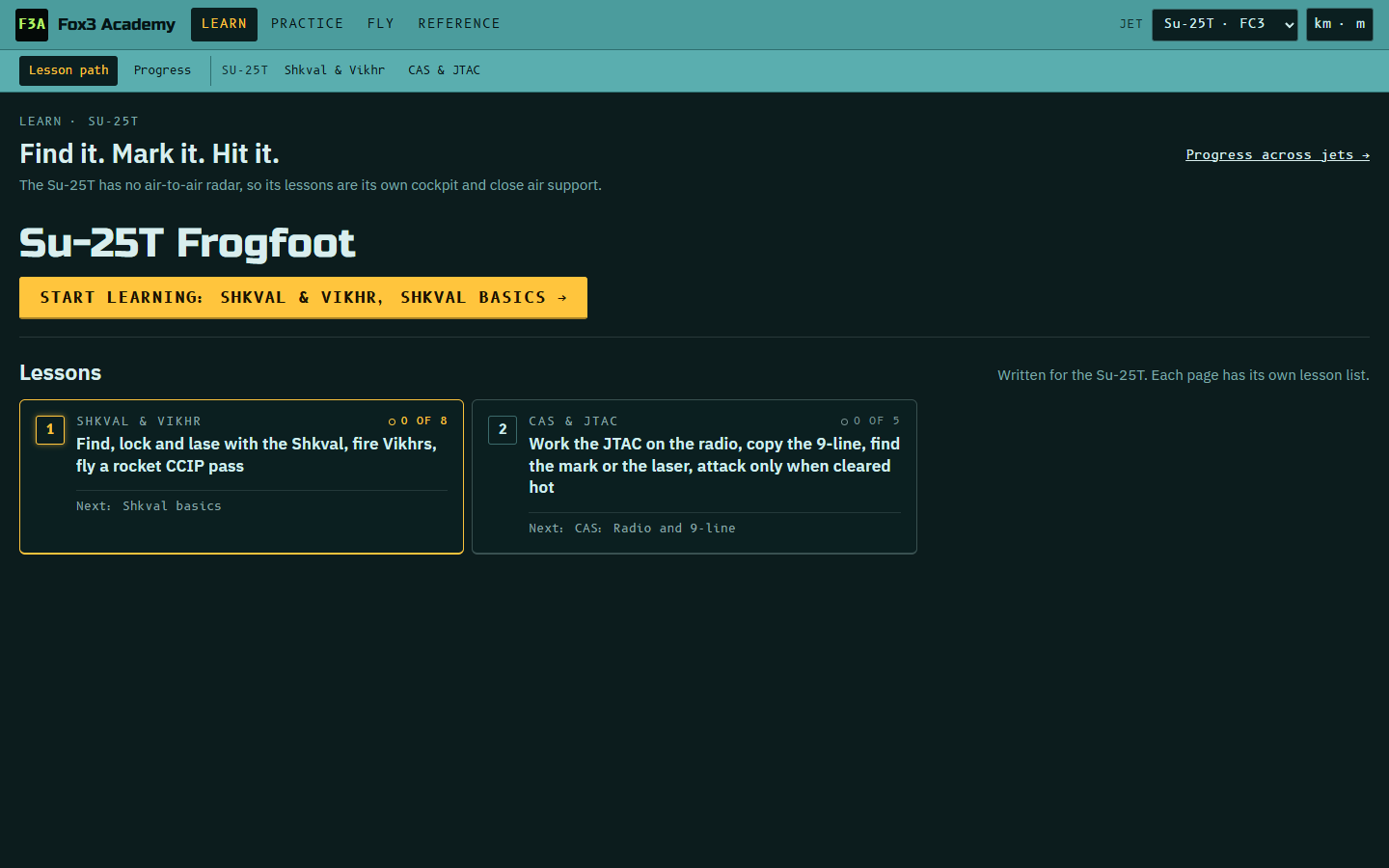Click the number 1 lesson badge
The image size is (1389, 868).
[x=50, y=430]
